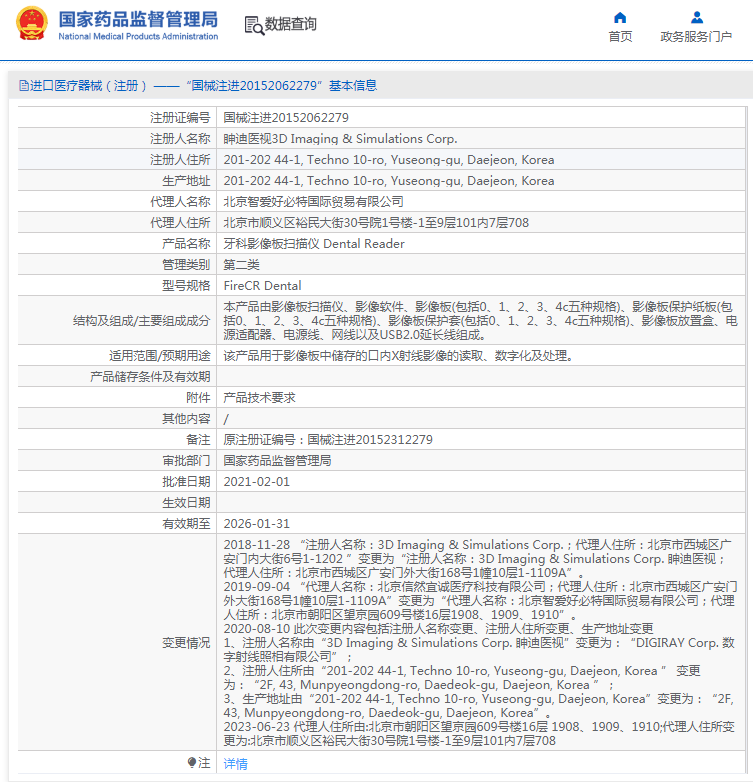This screenshot has height=782, width=753.
Task: Click the 注册人住所 address value
Action: pyautogui.click(x=389, y=160)
